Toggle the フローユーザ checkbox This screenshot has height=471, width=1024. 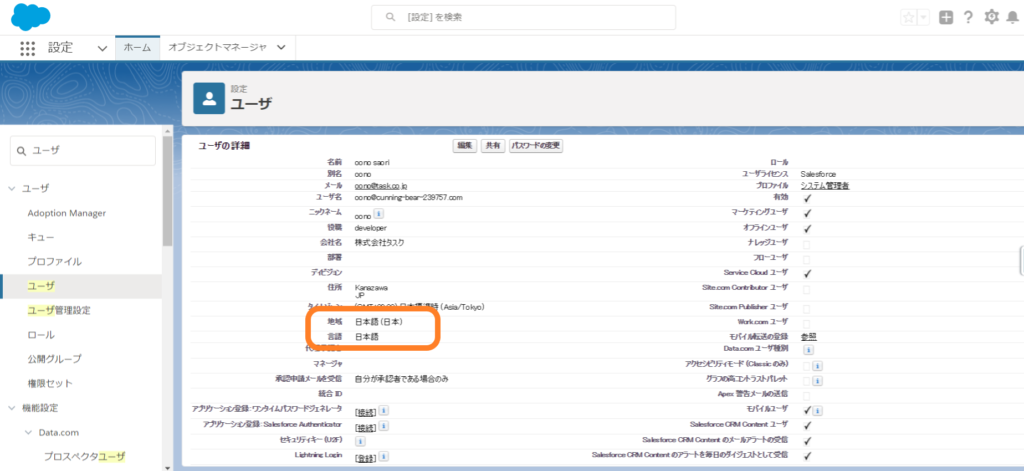pos(807,259)
